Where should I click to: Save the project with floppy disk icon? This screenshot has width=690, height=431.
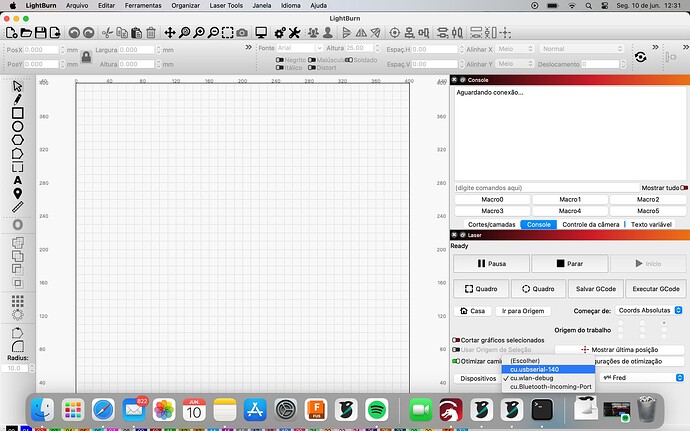tap(40, 33)
